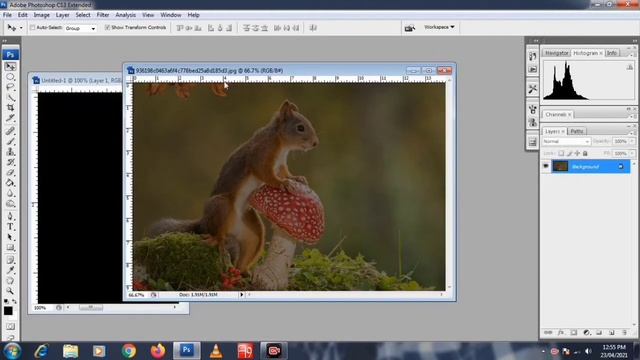Select the Brush tool
640x360 pixels.
click(x=10, y=141)
